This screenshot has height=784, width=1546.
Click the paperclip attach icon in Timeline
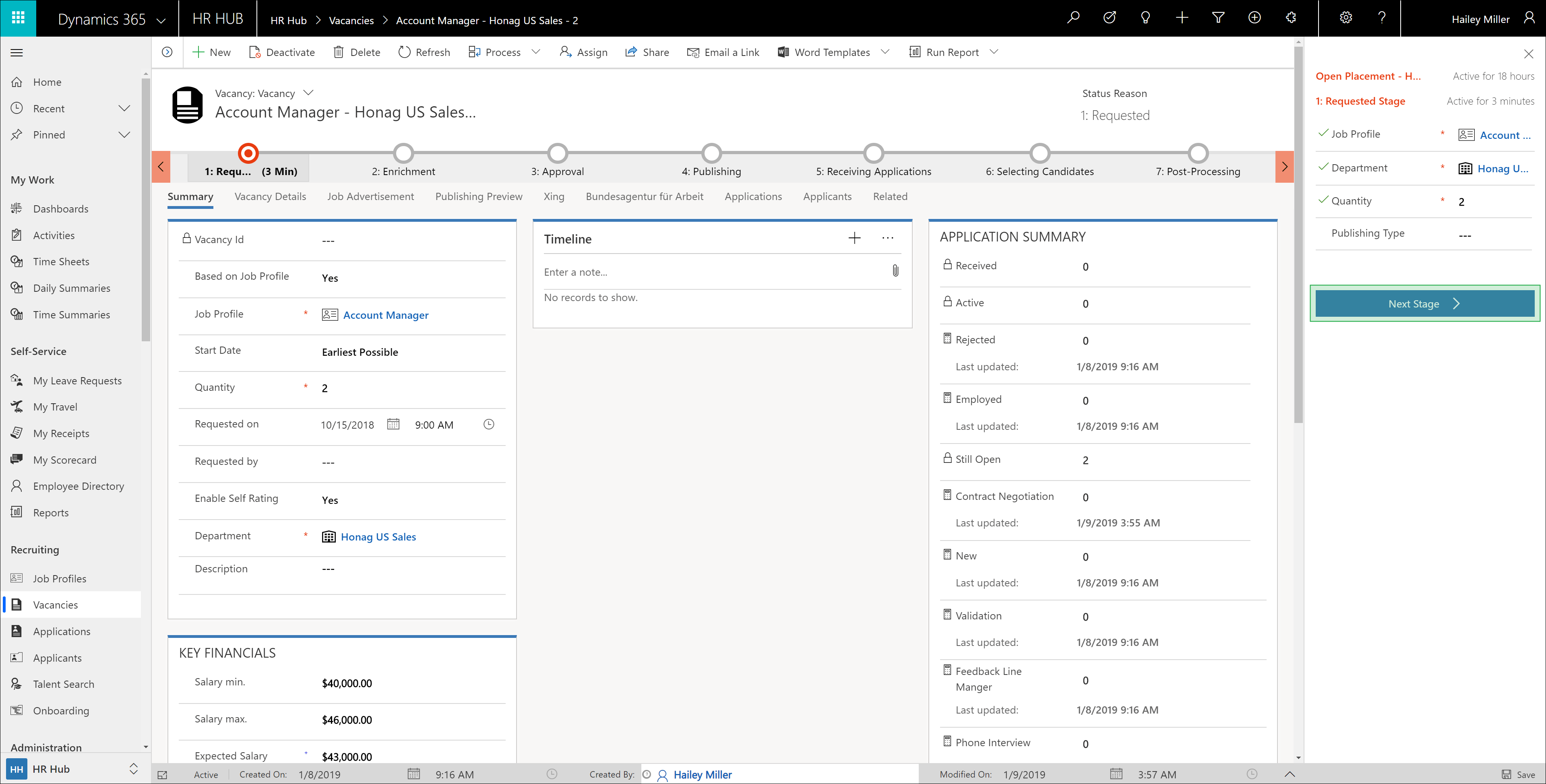click(x=895, y=271)
